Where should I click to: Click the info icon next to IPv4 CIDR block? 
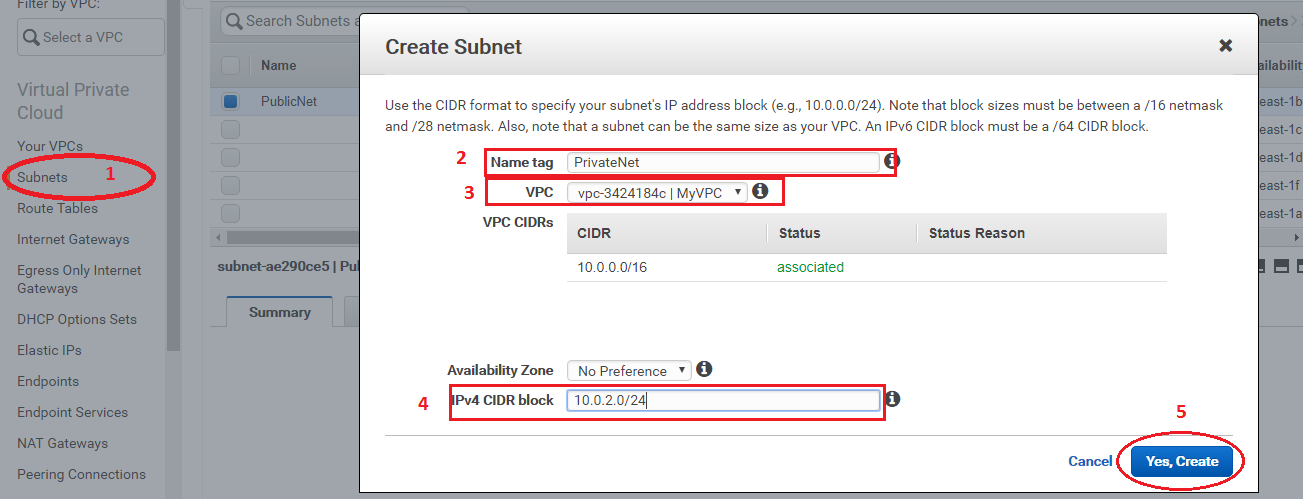click(893, 399)
